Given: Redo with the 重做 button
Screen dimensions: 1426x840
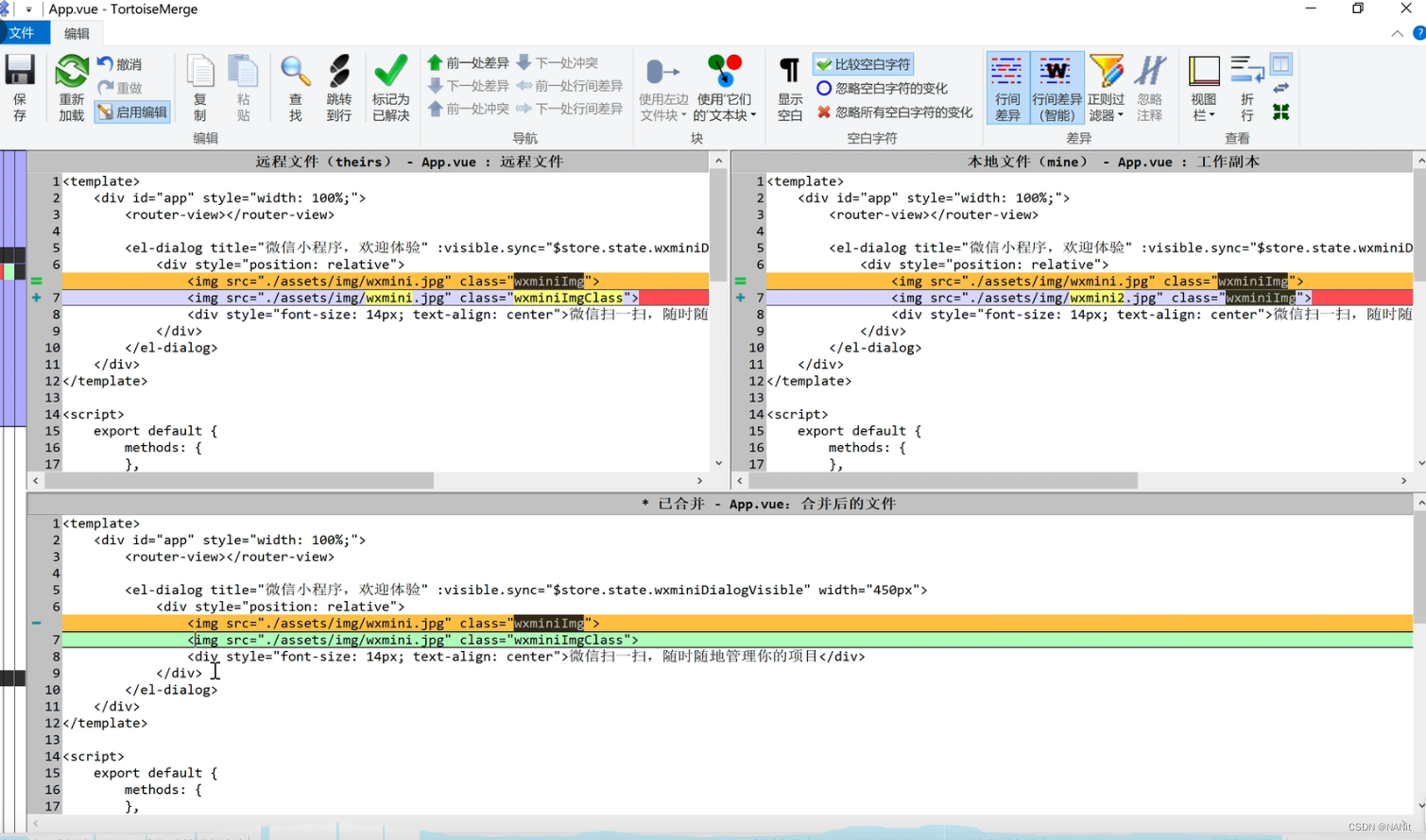Looking at the screenshot, I should (x=120, y=88).
